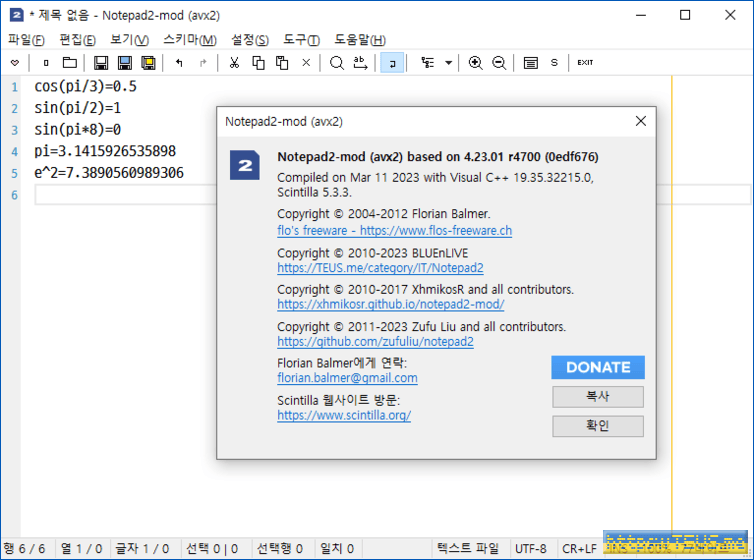Viewport: 754px width, 560px height.
Task: Open the 보기(V) menu
Action: click(129, 39)
